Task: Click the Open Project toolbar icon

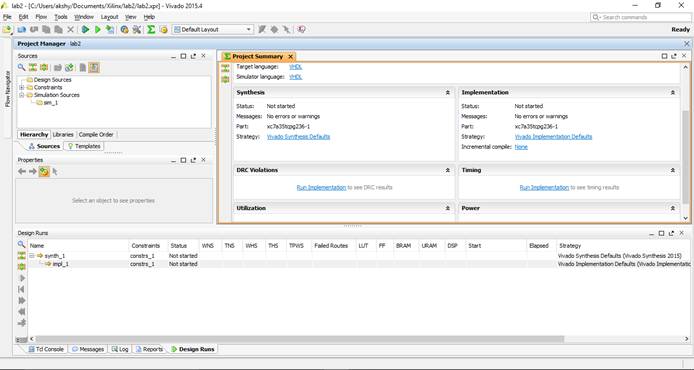Action: coord(21,30)
